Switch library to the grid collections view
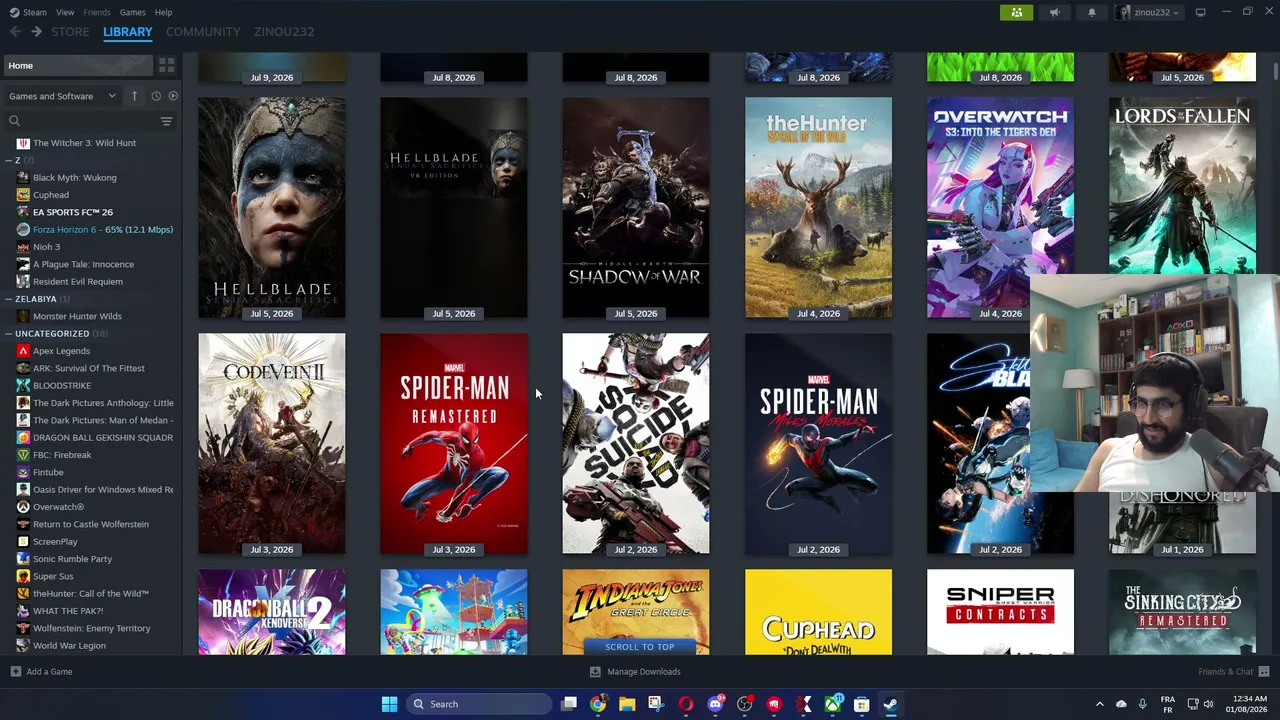1280x720 pixels. [166, 65]
